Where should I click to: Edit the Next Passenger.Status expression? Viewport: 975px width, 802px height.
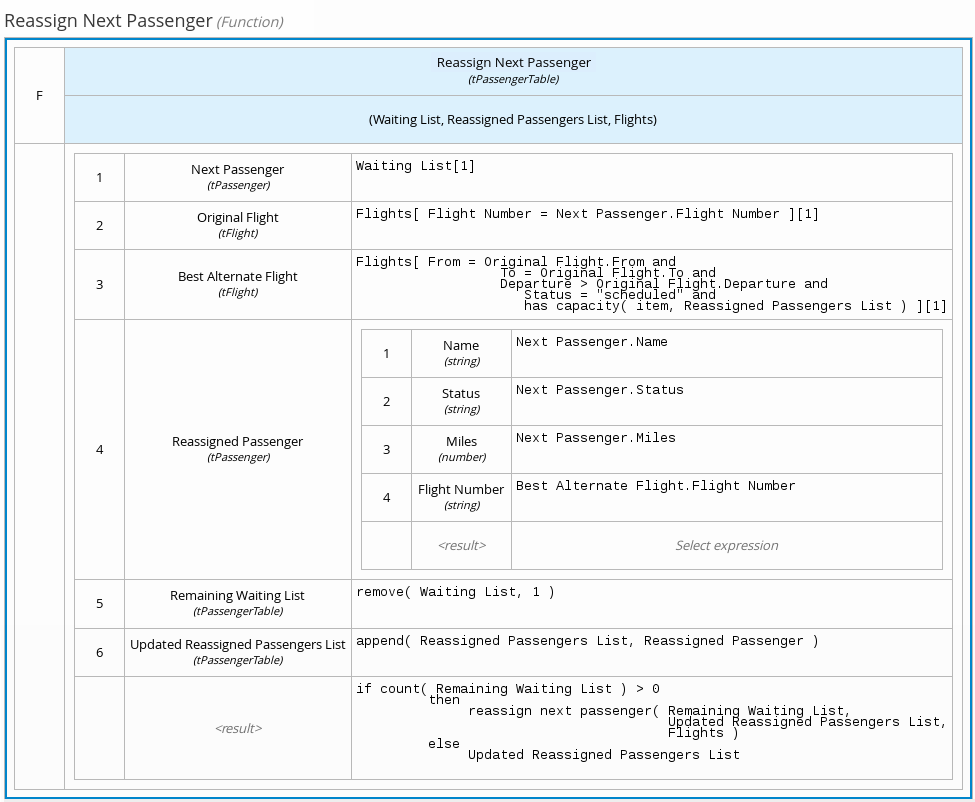click(x=726, y=401)
